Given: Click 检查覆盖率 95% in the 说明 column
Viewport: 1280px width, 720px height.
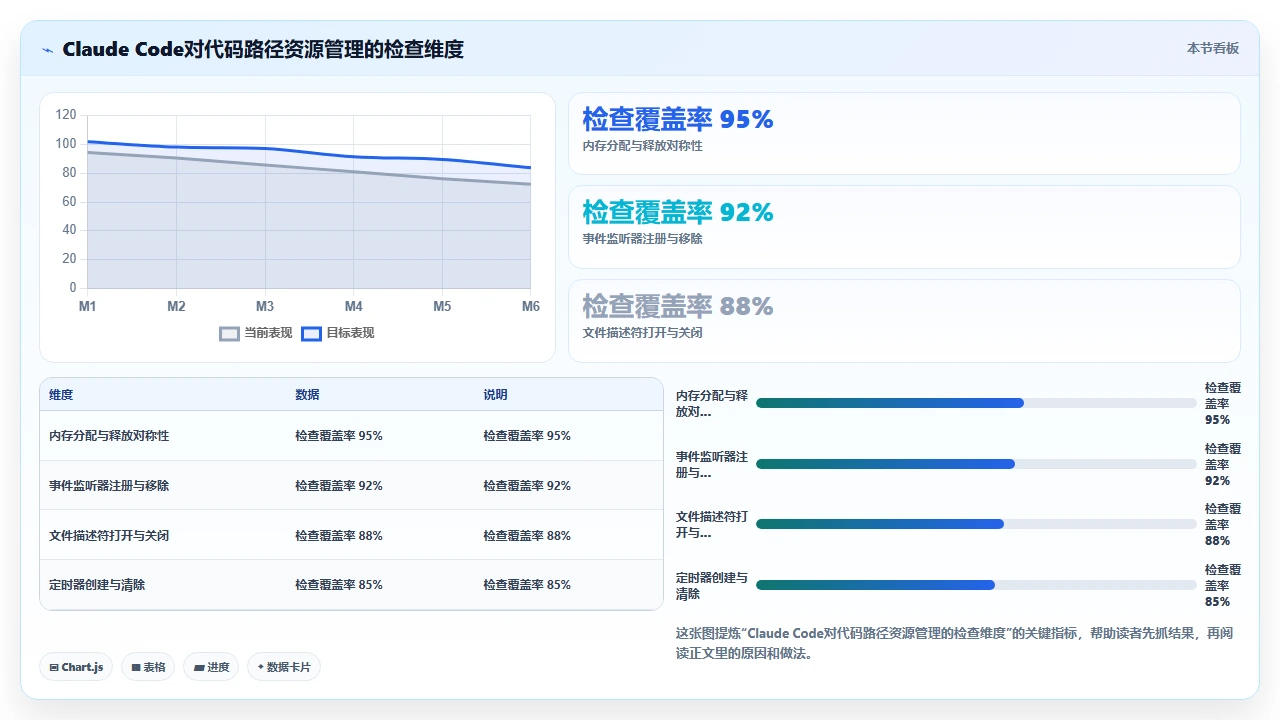Looking at the screenshot, I should pos(527,436).
